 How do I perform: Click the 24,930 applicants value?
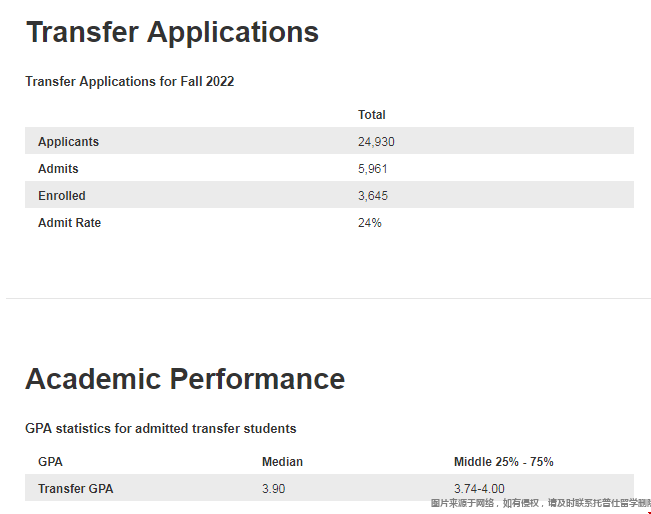(376, 142)
